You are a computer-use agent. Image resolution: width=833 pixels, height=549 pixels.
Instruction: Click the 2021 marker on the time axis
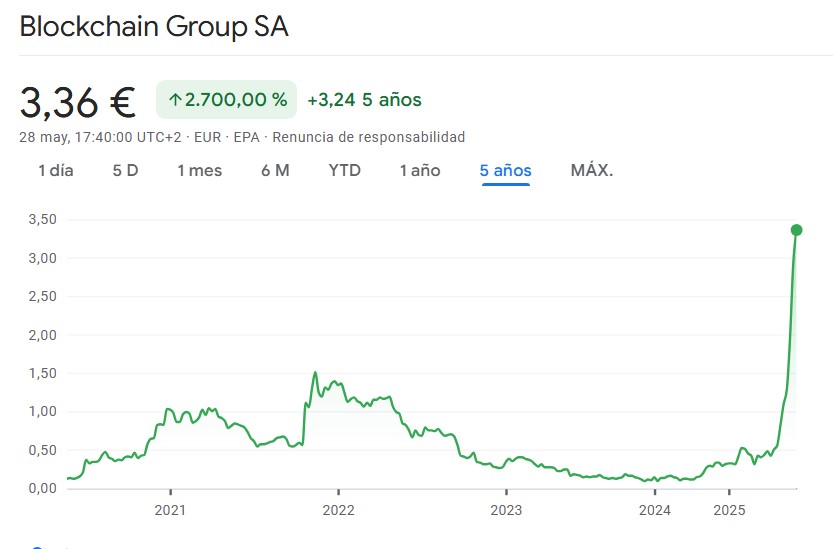171,508
